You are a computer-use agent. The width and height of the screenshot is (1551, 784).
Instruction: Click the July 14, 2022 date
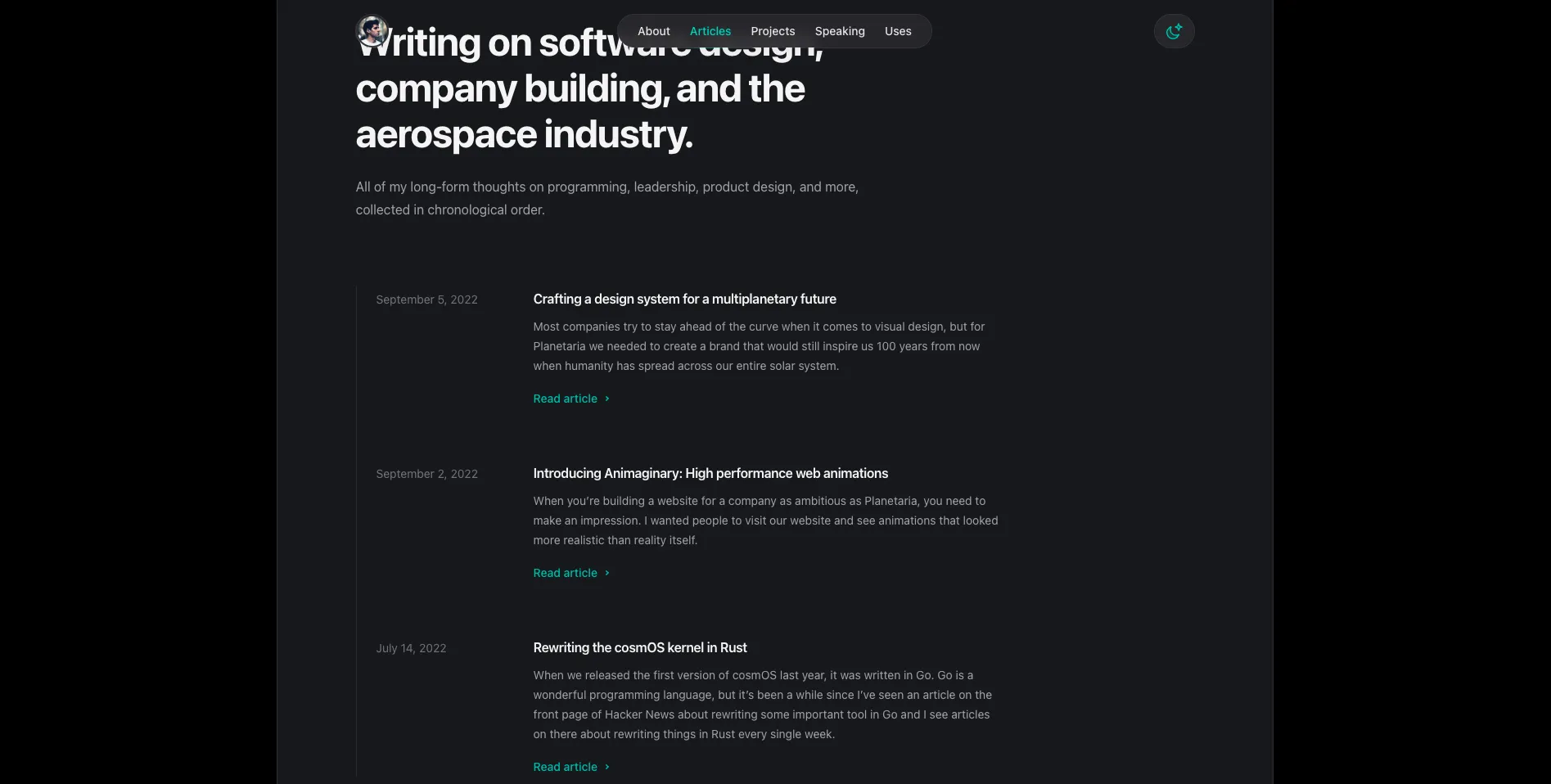point(411,648)
